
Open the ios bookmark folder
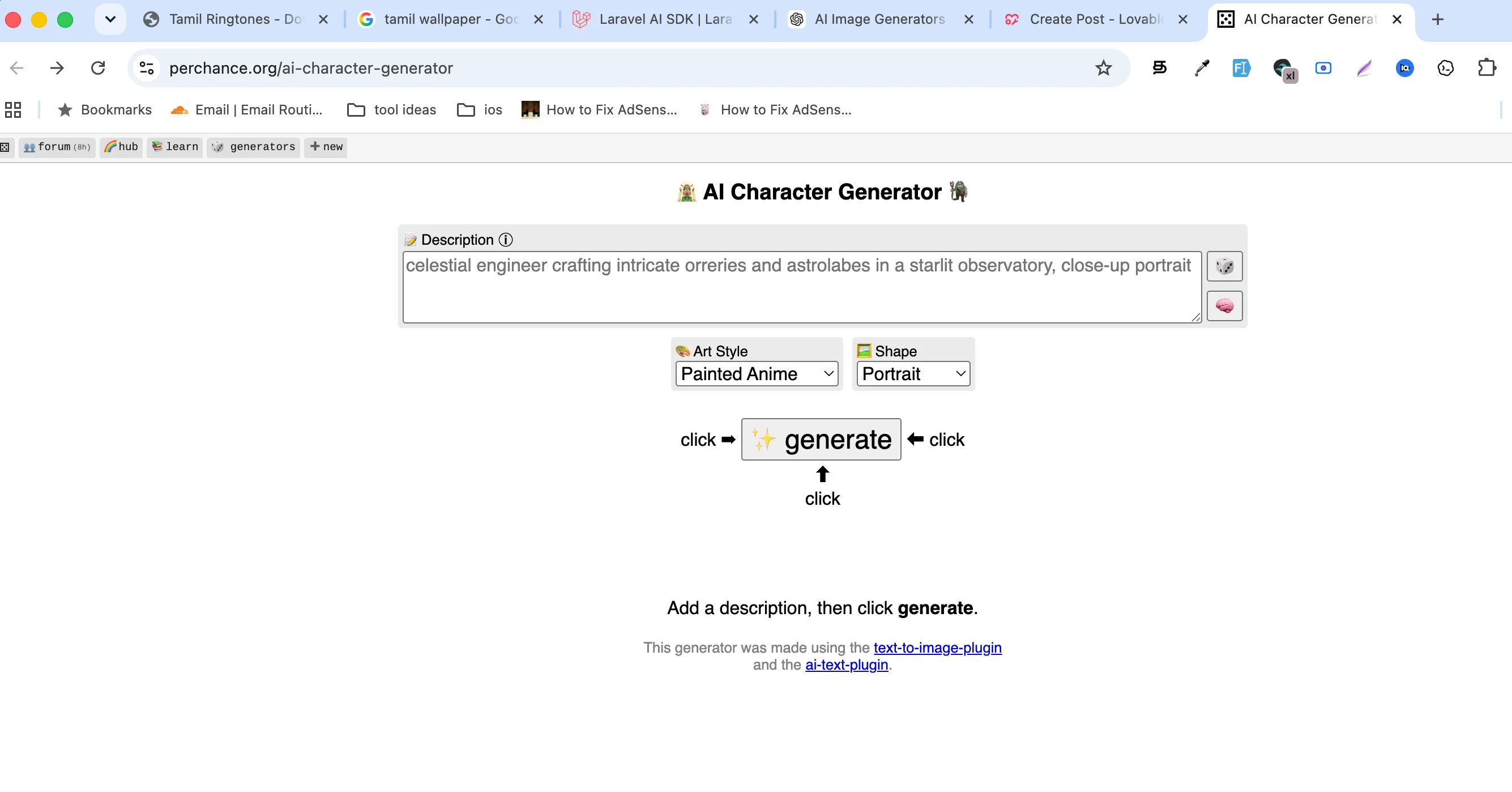click(x=480, y=110)
